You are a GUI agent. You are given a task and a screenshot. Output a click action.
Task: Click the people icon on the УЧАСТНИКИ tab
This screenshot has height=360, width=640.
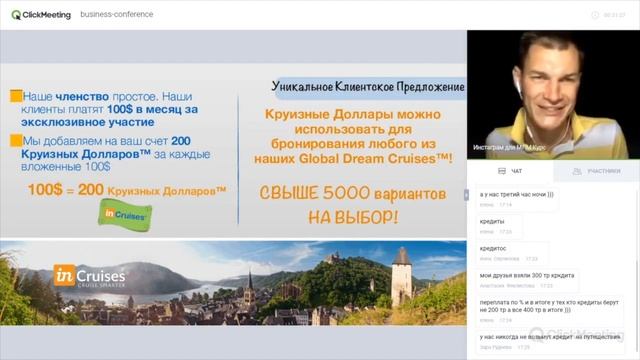[x=577, y=171]
